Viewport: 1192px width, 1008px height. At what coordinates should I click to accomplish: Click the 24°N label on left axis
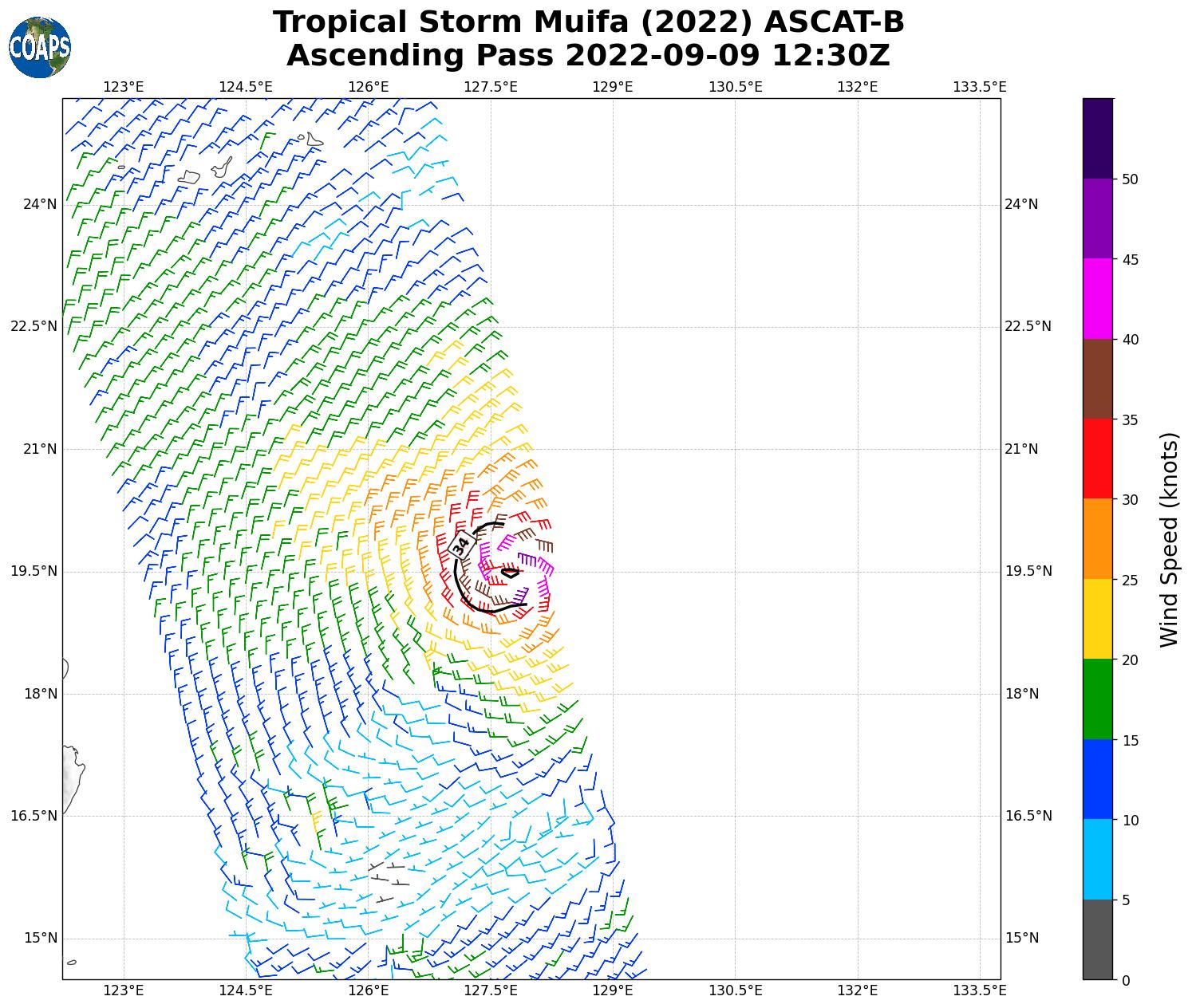tap(40, 204)
